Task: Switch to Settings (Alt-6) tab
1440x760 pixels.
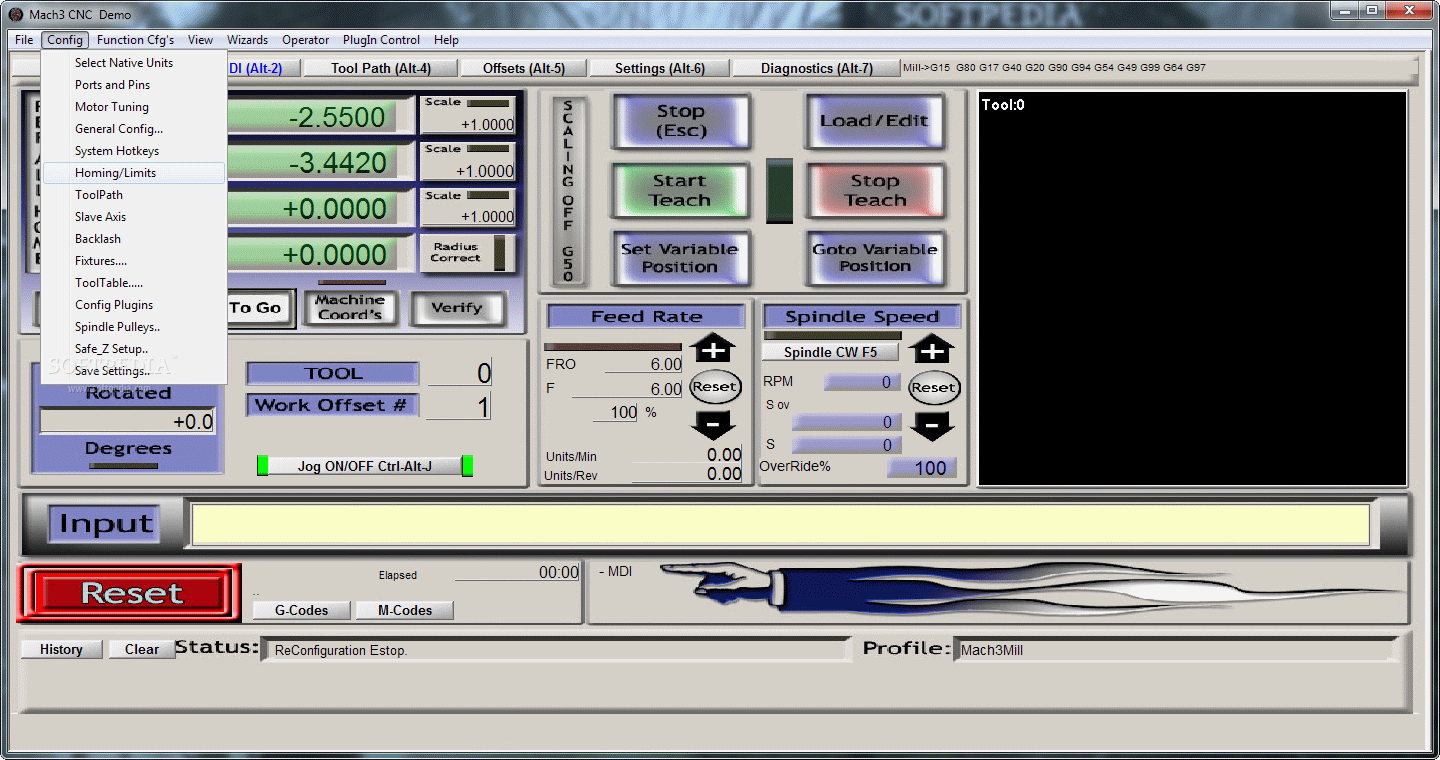Action: (659, 68)
